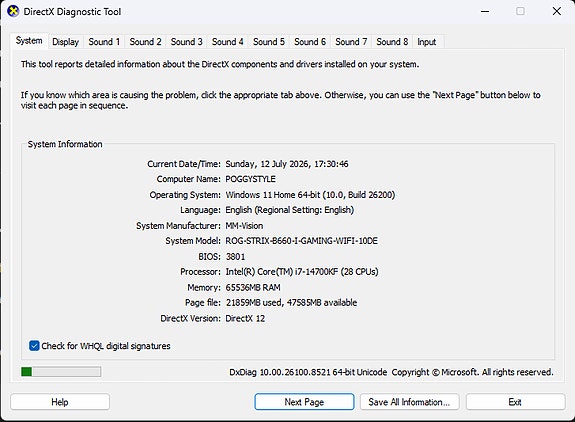Open the Sound 1 tab

(104, 42)
